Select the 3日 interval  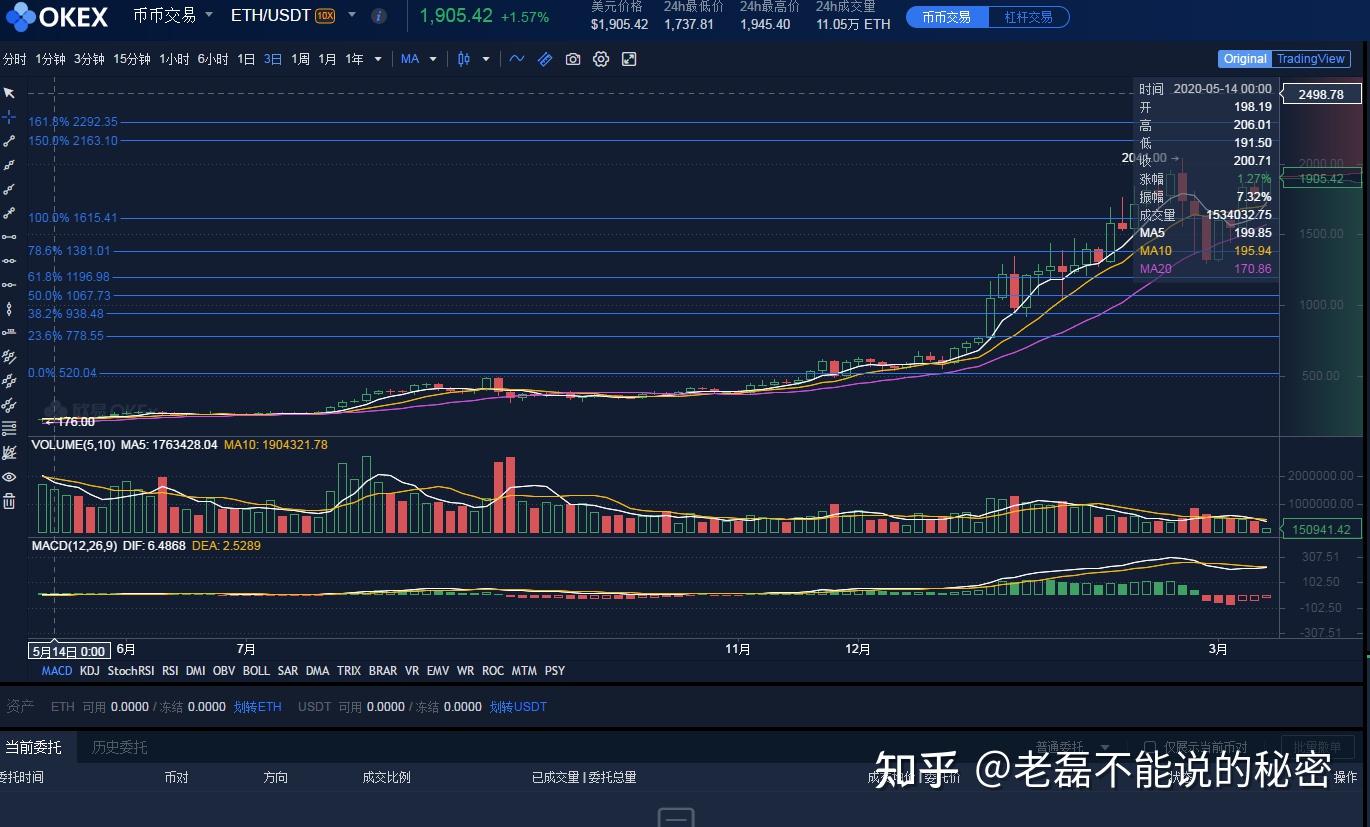[x=273, y=59]
